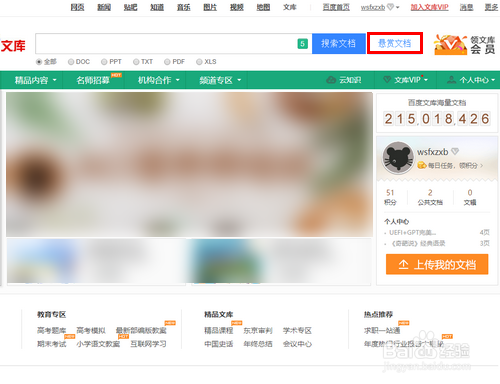This screenshot has width=500, height=384.
Task: Open the 期末考试 link
Action: (x=51, y=344)
